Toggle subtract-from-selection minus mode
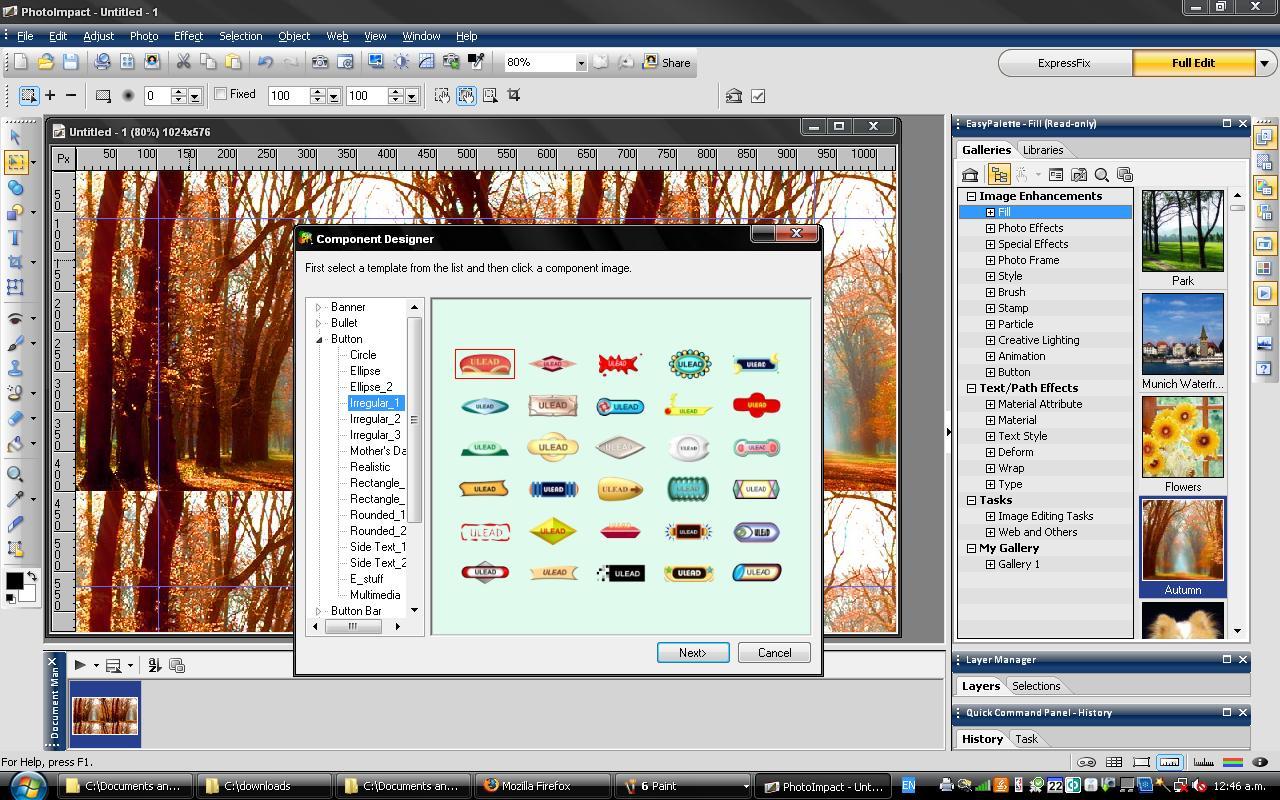 (71, 95)
